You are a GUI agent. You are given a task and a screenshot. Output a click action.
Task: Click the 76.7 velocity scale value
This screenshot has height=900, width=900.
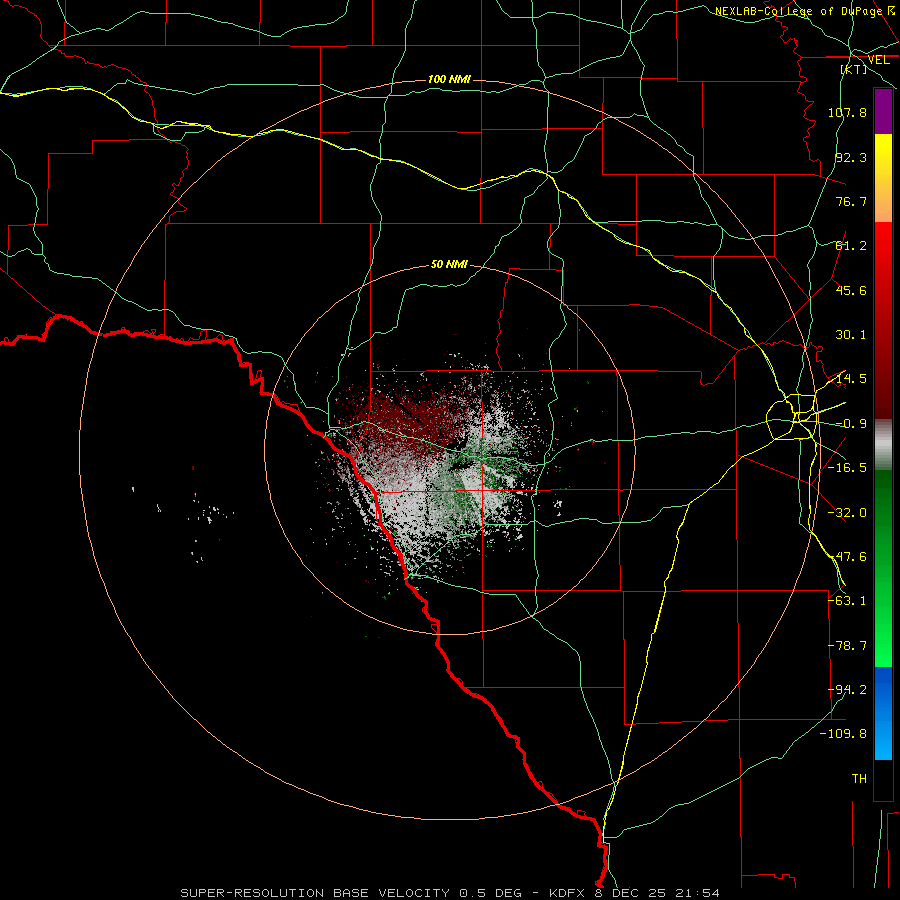click(851, 201)
